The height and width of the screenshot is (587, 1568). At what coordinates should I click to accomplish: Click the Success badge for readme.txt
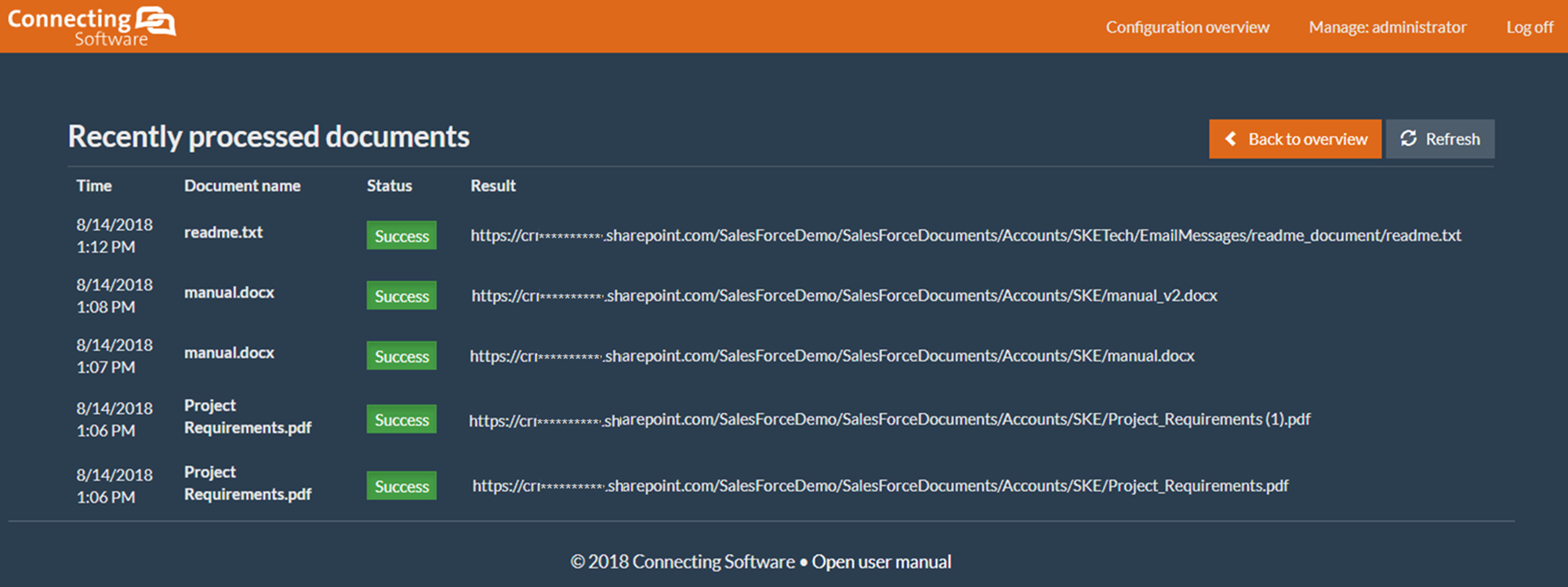tap(401, 236)
